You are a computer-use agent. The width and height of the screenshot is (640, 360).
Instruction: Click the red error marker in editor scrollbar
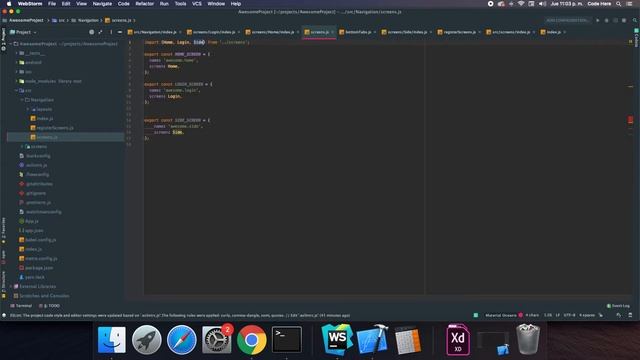tap(630, 120)
